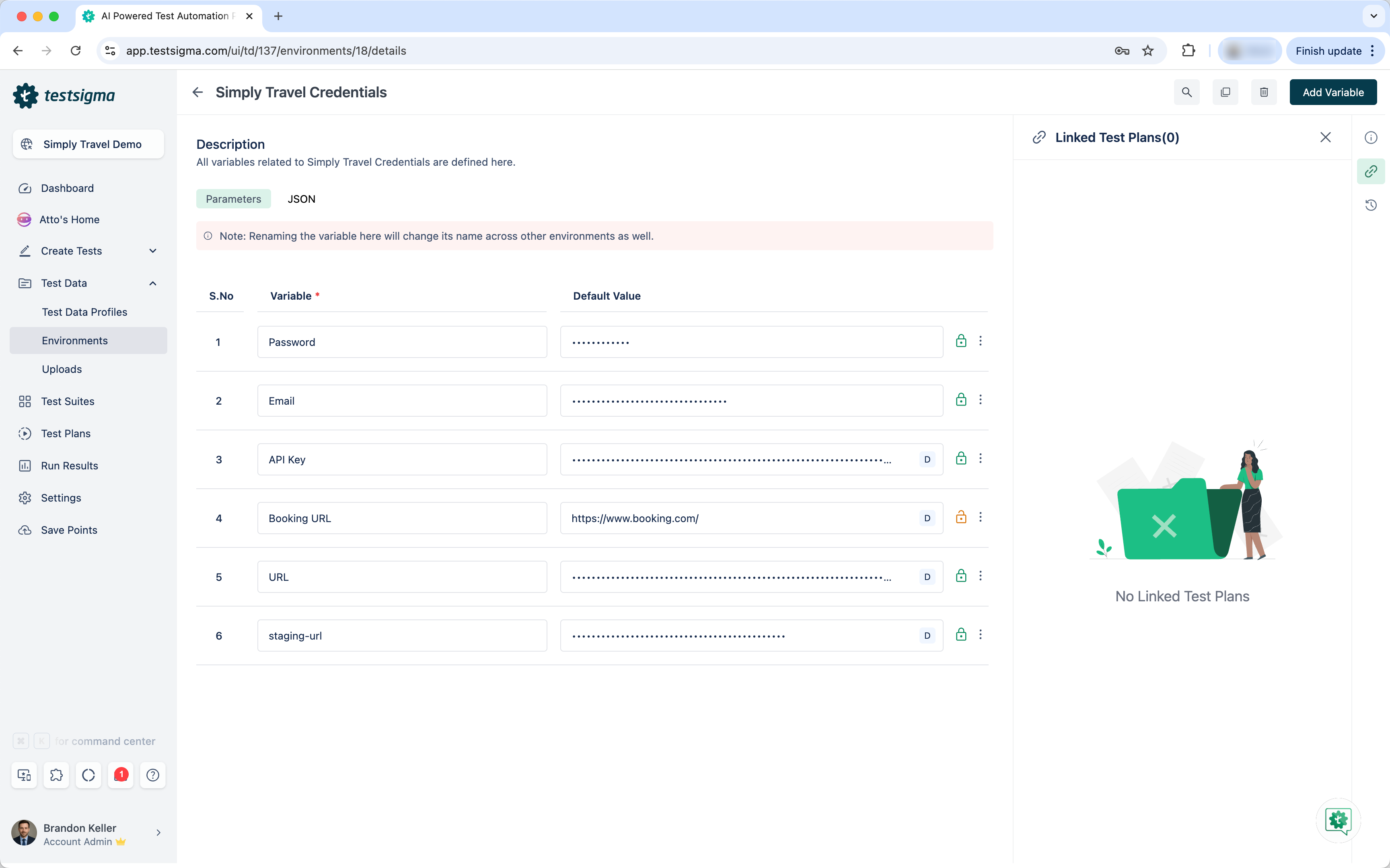Close the Linked Test Plans panel
Viewport: 1390px width, 868px height.
click(1325, 137)
